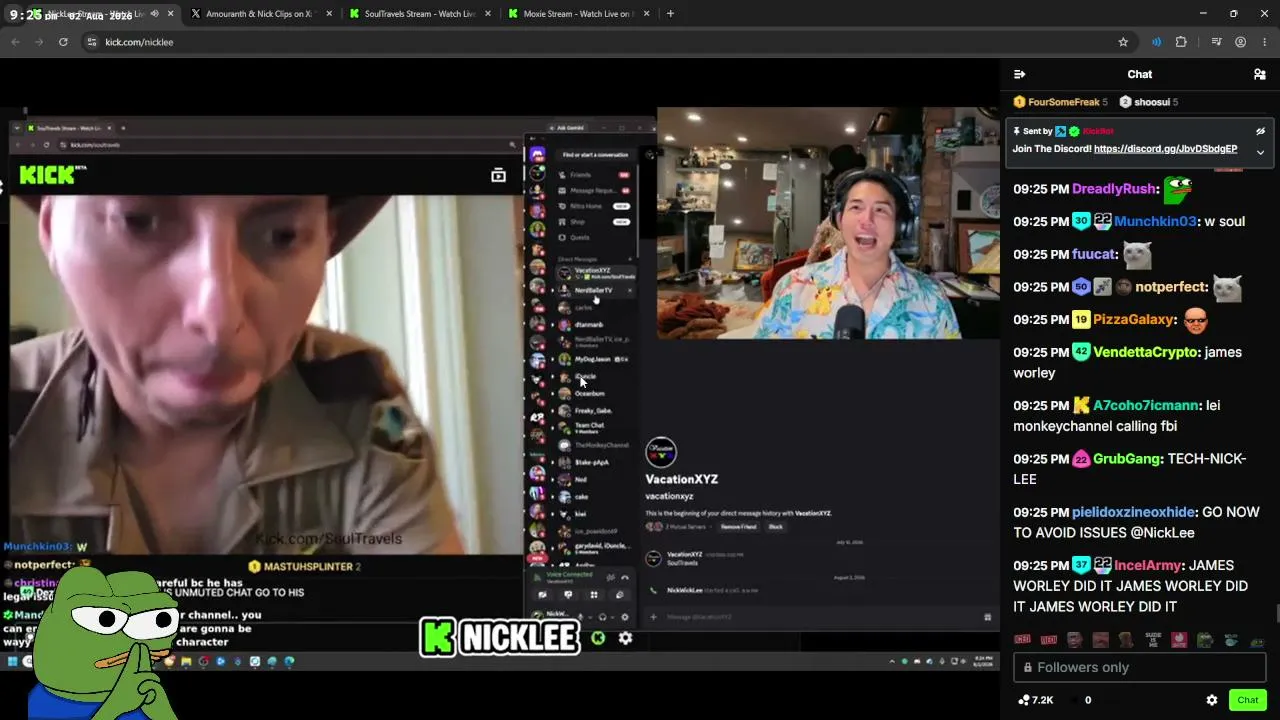Image resolution: width=1280 pixels, height=720 pixels.
Task: Click Find or start a conversation in Discord
Action: pos(595,155)
